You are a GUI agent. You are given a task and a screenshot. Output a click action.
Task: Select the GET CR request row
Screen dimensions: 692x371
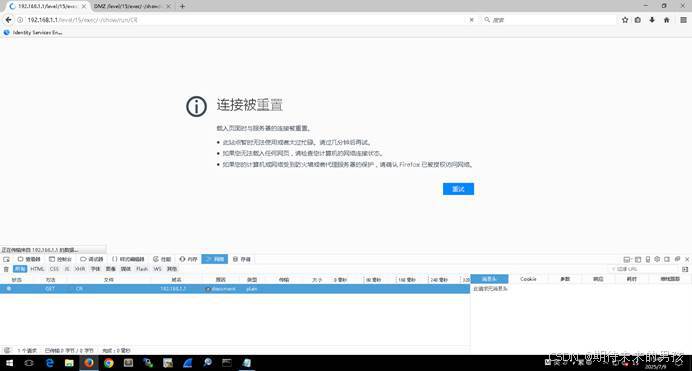[x=235, y=289]
